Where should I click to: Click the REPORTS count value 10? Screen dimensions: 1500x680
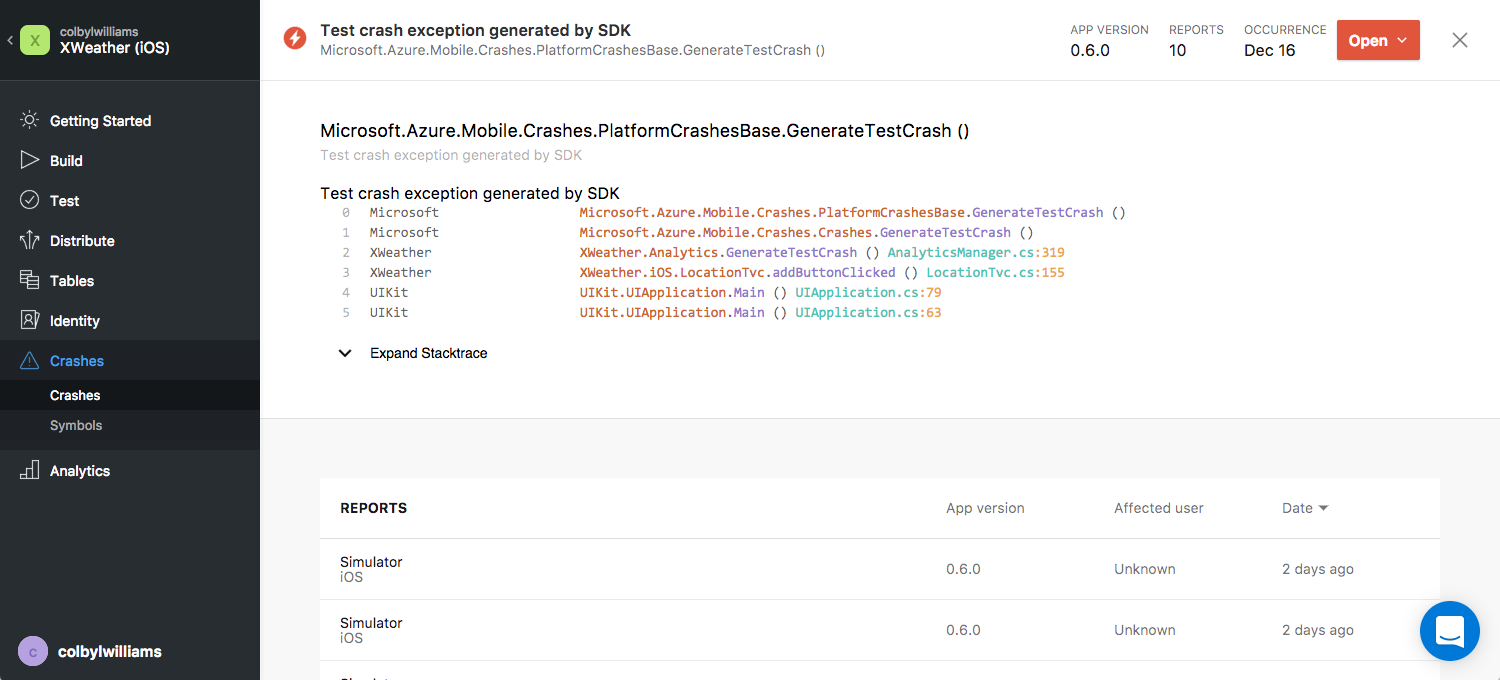[1178, 50]
